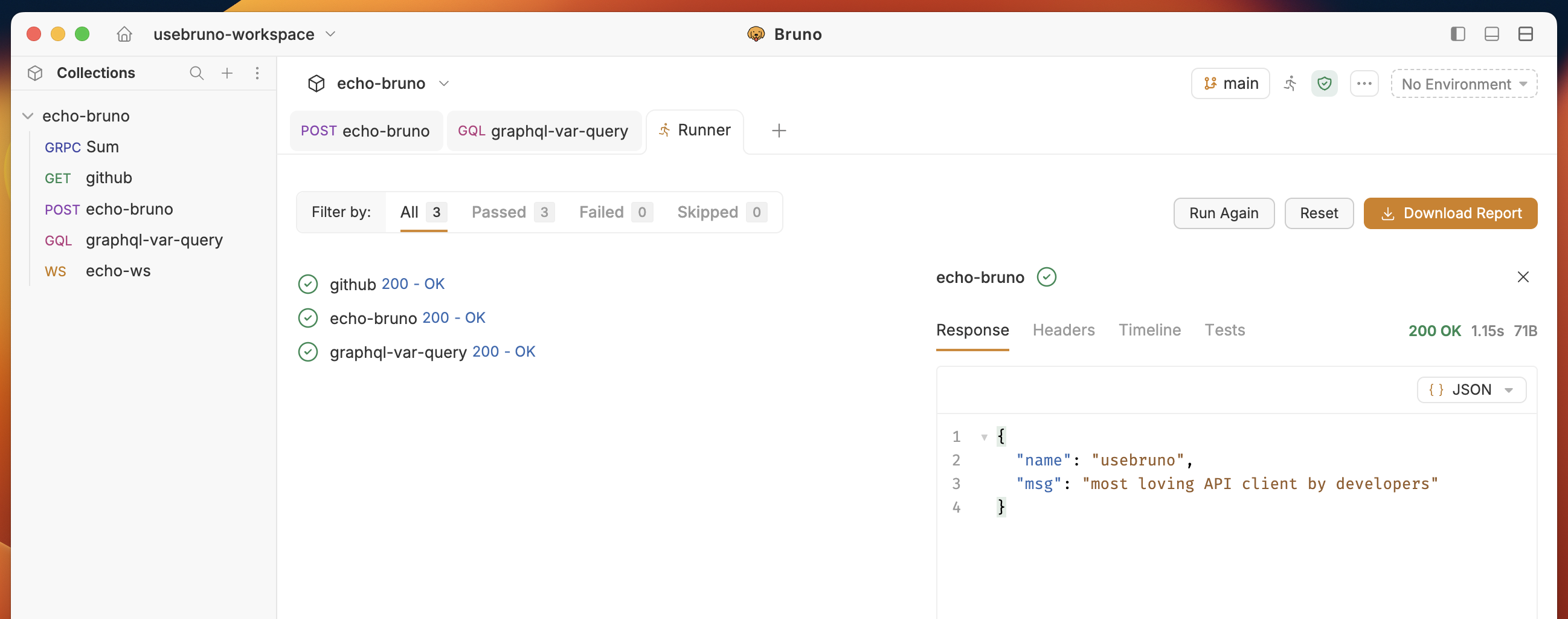Click the echo-bruno result passed check icon
Screen dimensions: 1568x619
308,318
